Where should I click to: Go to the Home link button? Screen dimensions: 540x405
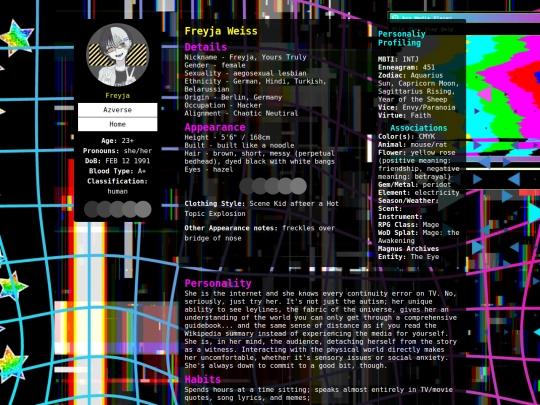click(117, 124)
